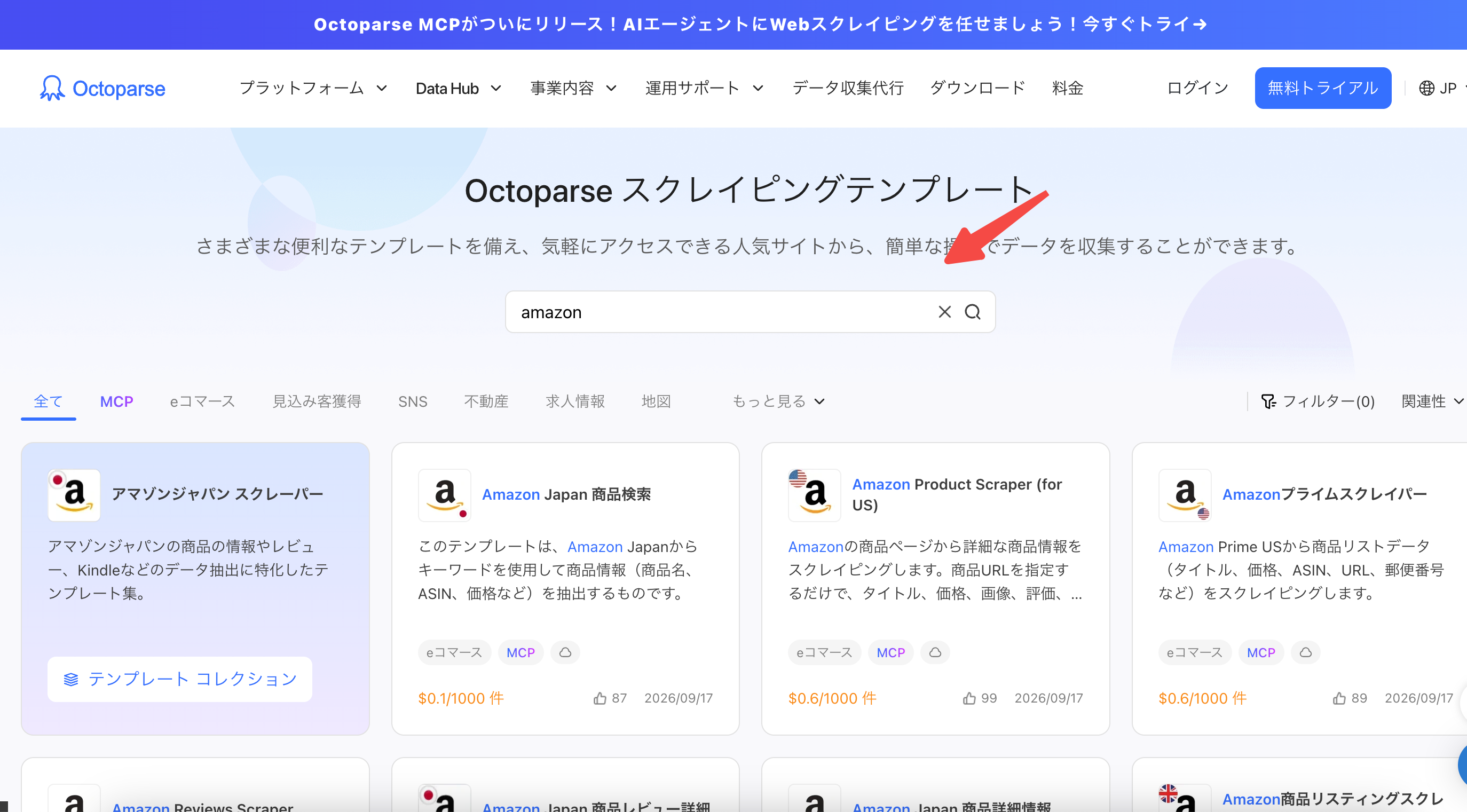Expand the プラットフォーム menu
This screenshot has height=812, width=1467.
coord(313,88)
